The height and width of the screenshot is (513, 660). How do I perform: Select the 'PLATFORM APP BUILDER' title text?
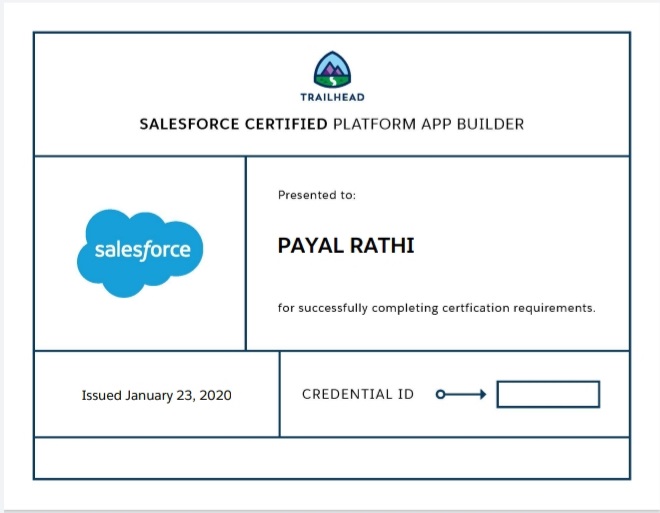(x=428, y=124)
